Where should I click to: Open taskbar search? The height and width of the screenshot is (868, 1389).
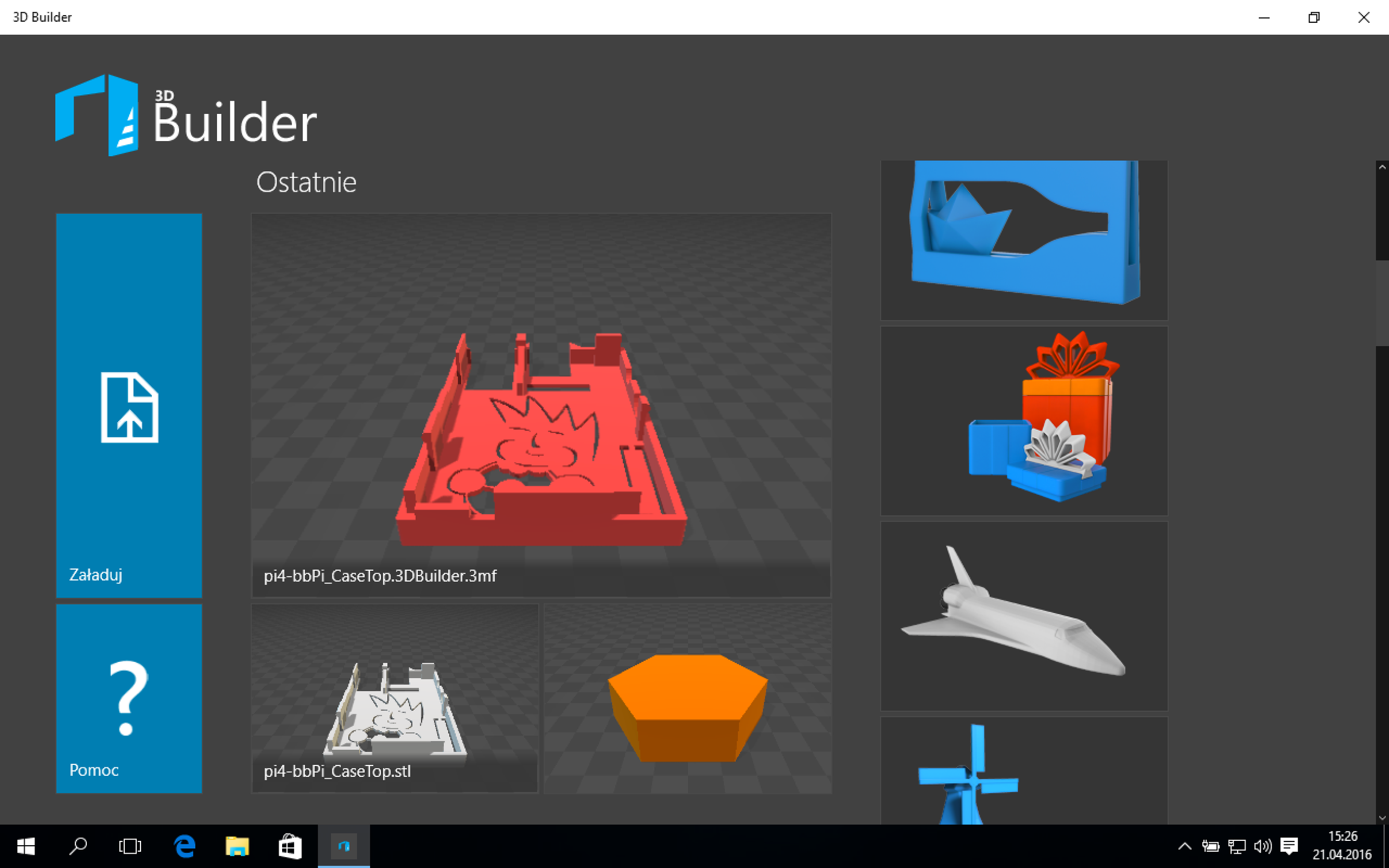[x=78, y=846]
